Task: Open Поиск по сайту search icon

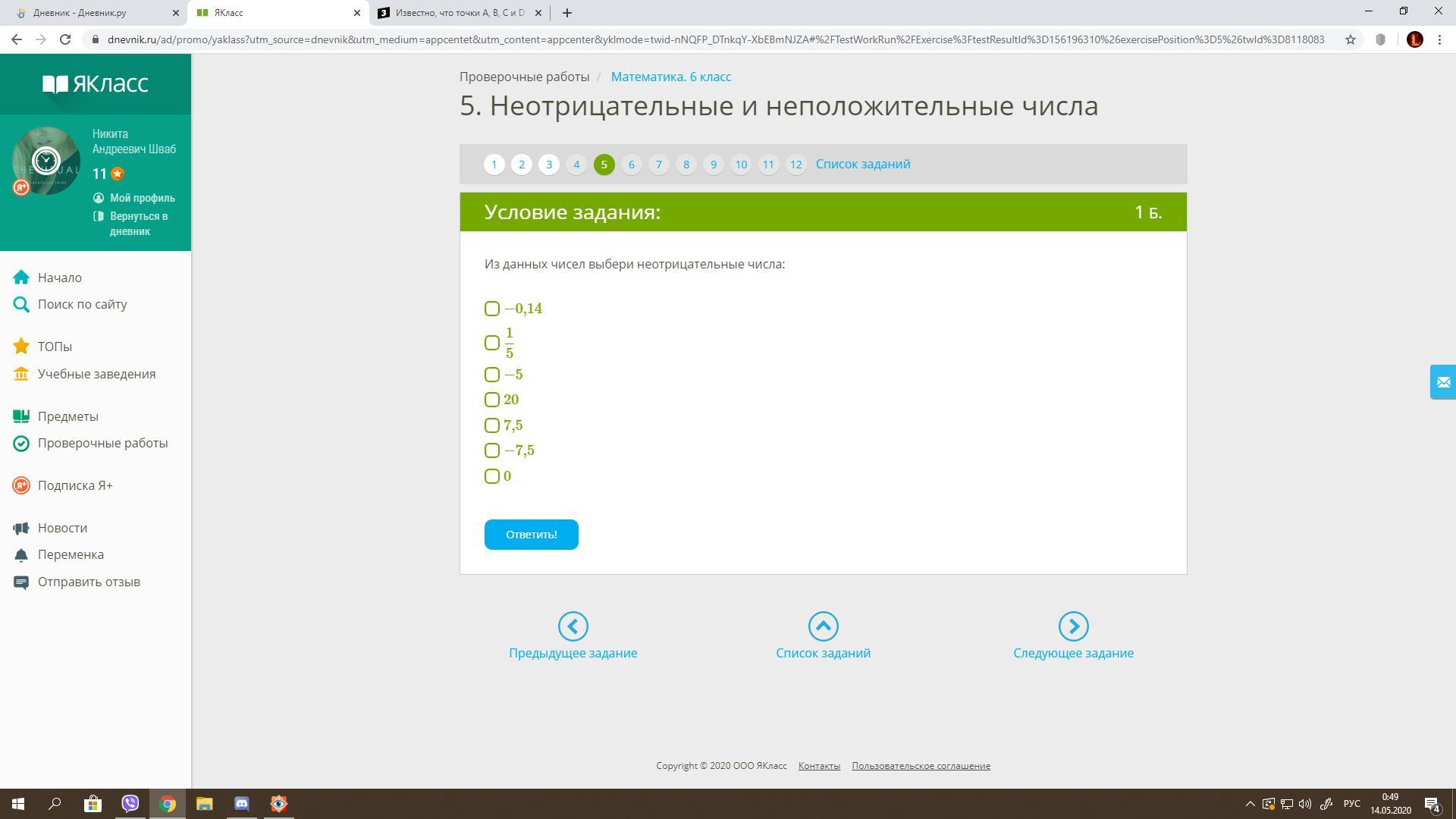Action: coord(21,304)
